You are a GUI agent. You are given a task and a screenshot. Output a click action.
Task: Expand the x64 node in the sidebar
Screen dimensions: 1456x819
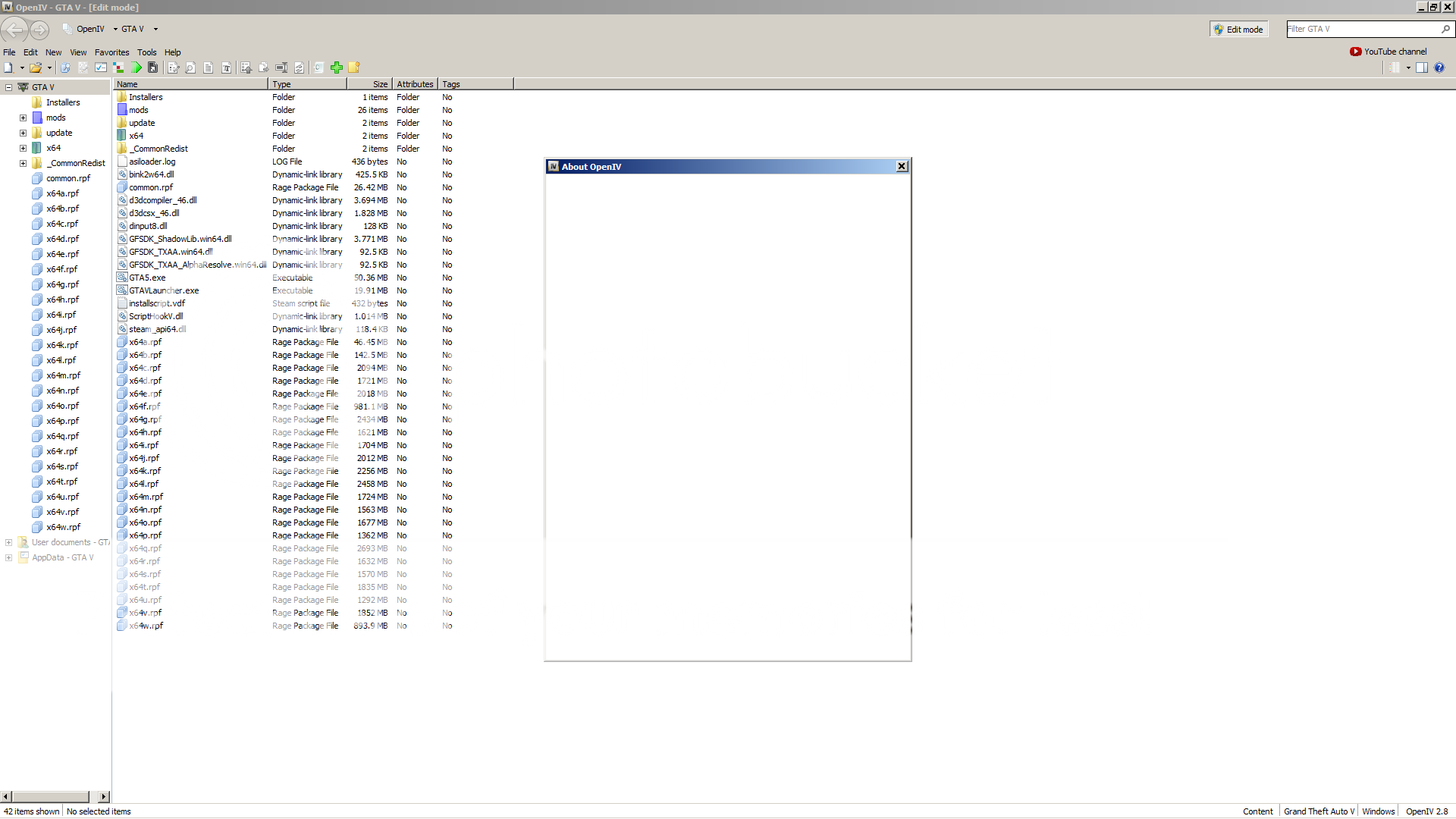(23, 148)
